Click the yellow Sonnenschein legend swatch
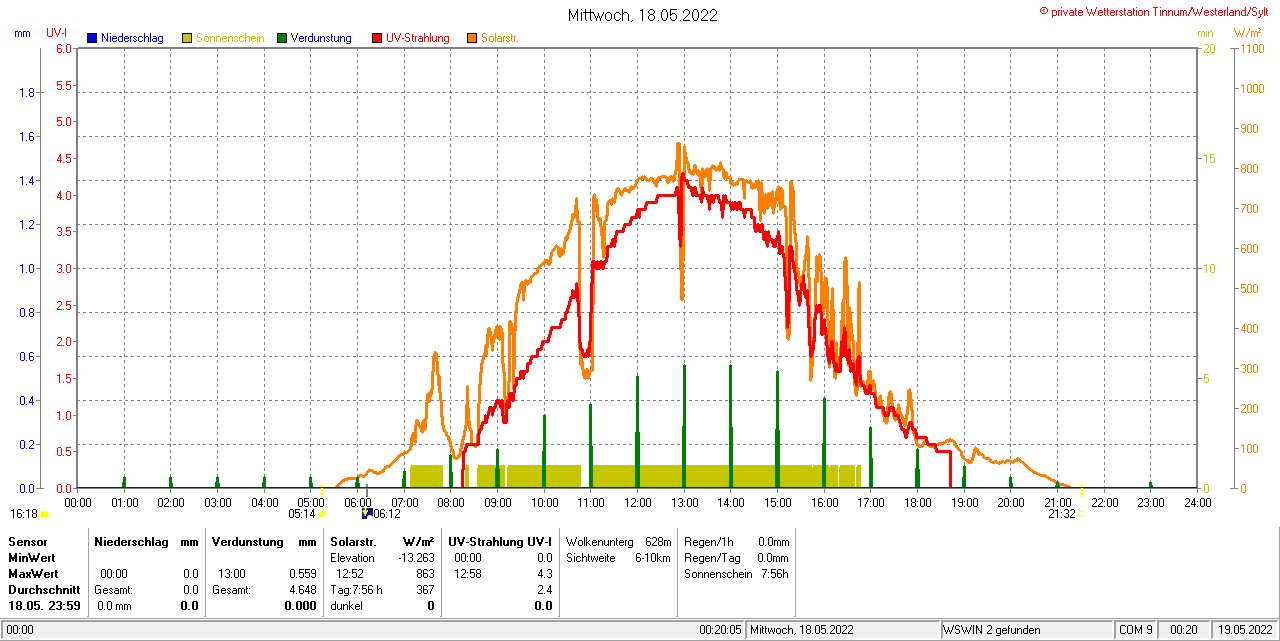Image resolution: width=1280 pixels, height=641 pixels. [187, 38]
